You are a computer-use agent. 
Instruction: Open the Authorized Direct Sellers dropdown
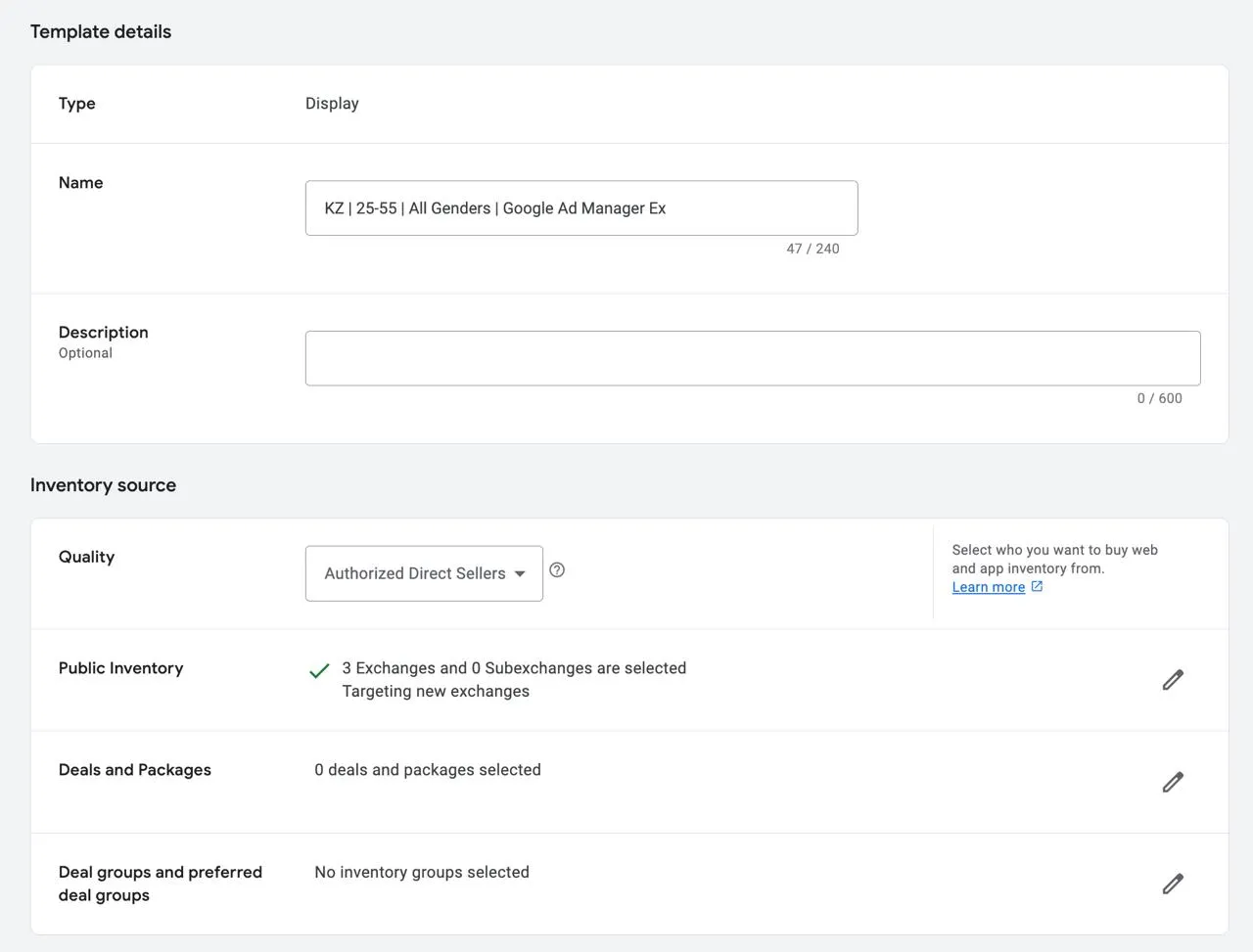[424, 573]
